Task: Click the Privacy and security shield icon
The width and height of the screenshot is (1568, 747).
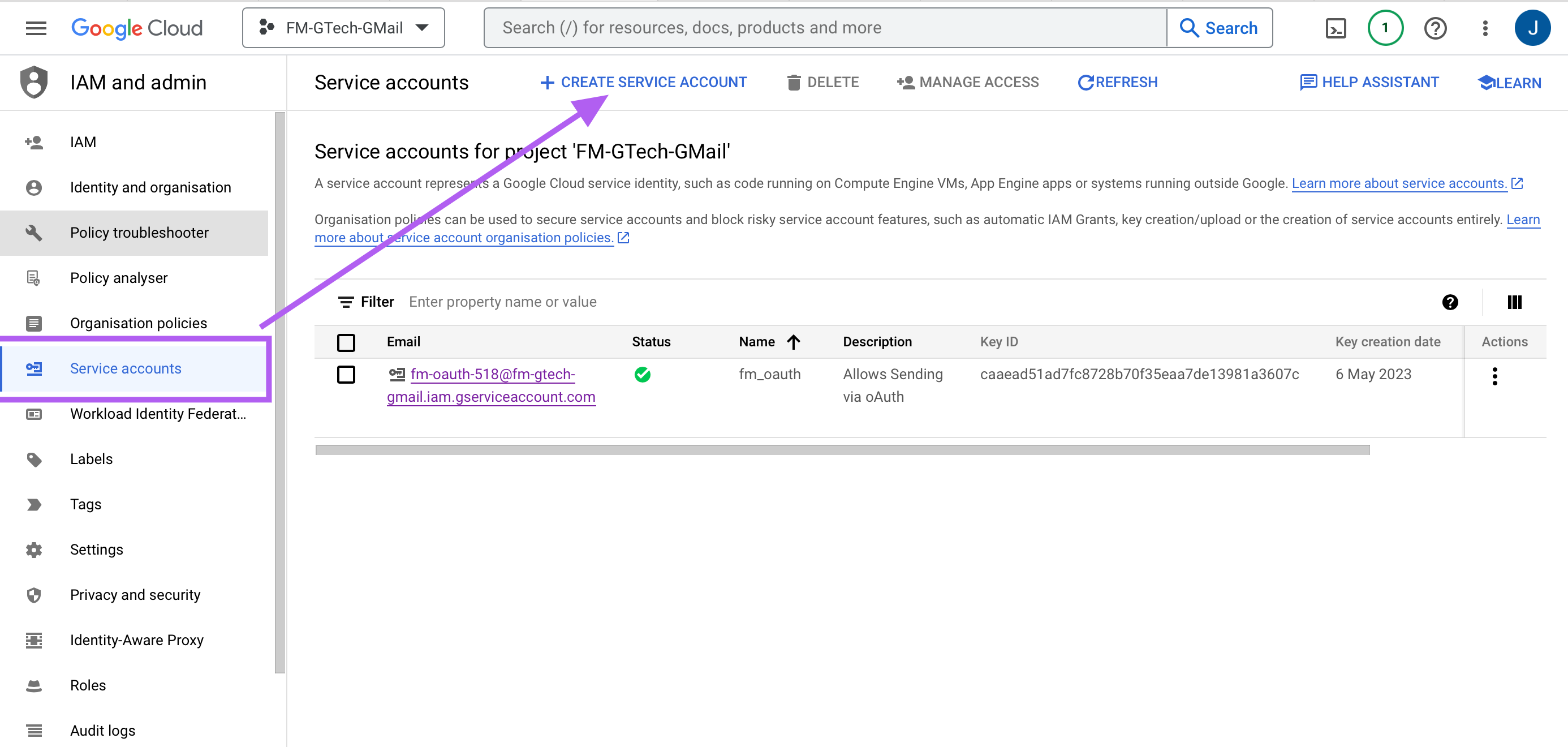Action: point(34,595)
